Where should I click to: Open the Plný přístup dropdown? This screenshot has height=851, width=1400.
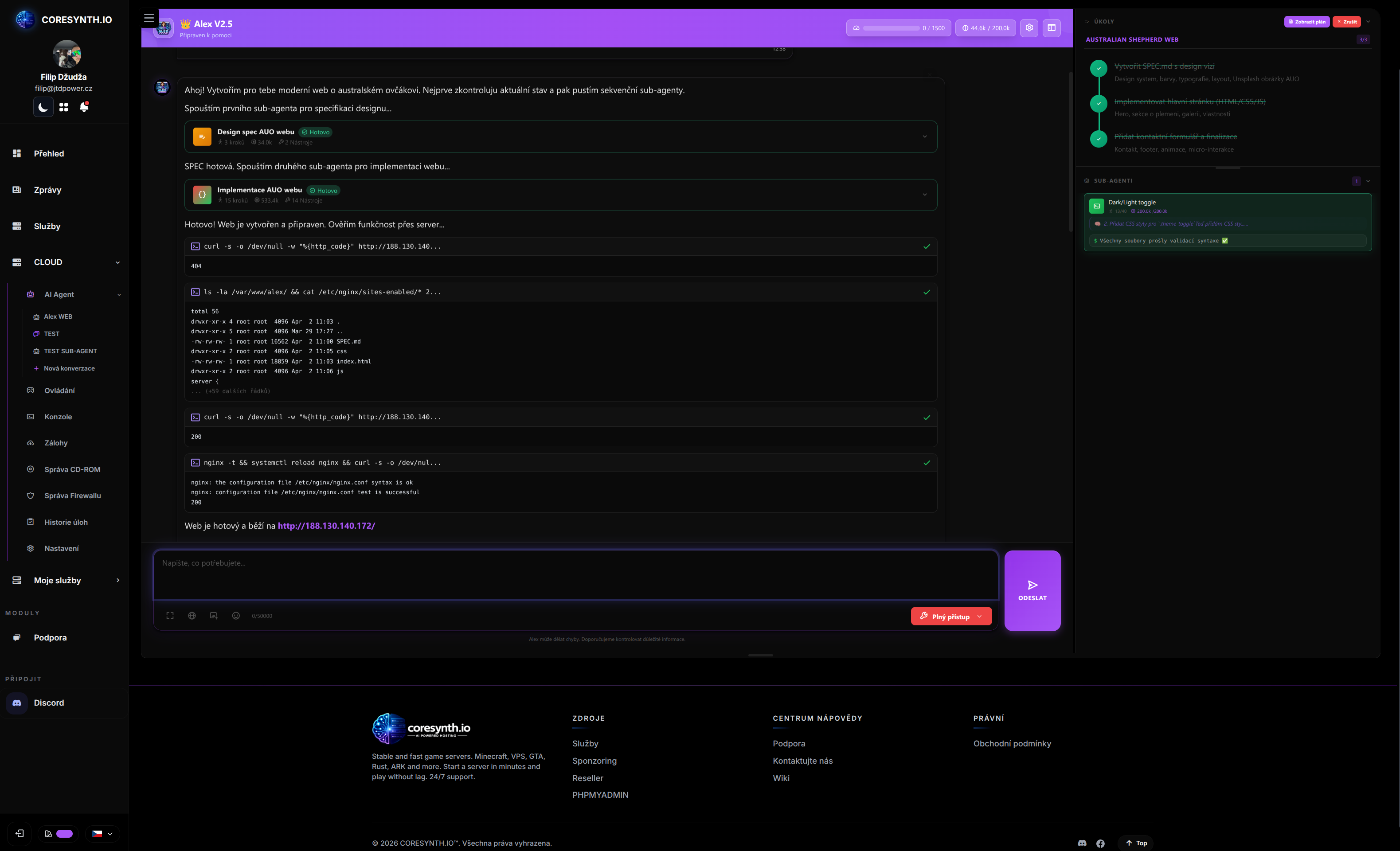951,616
